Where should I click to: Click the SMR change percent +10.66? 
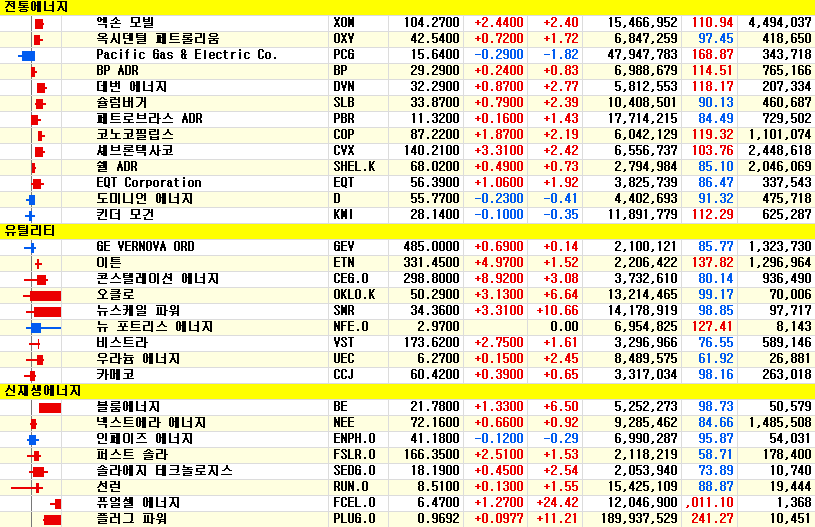pyautogui.click(x=557, y=311)
